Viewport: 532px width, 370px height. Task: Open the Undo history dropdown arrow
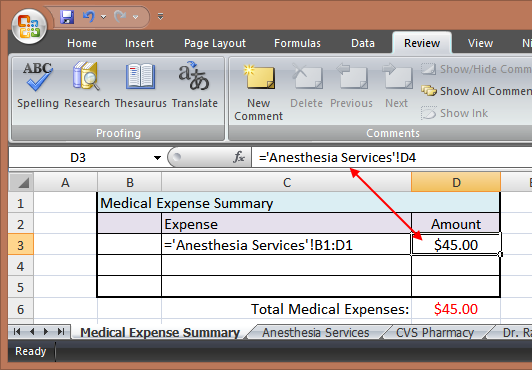103,17
